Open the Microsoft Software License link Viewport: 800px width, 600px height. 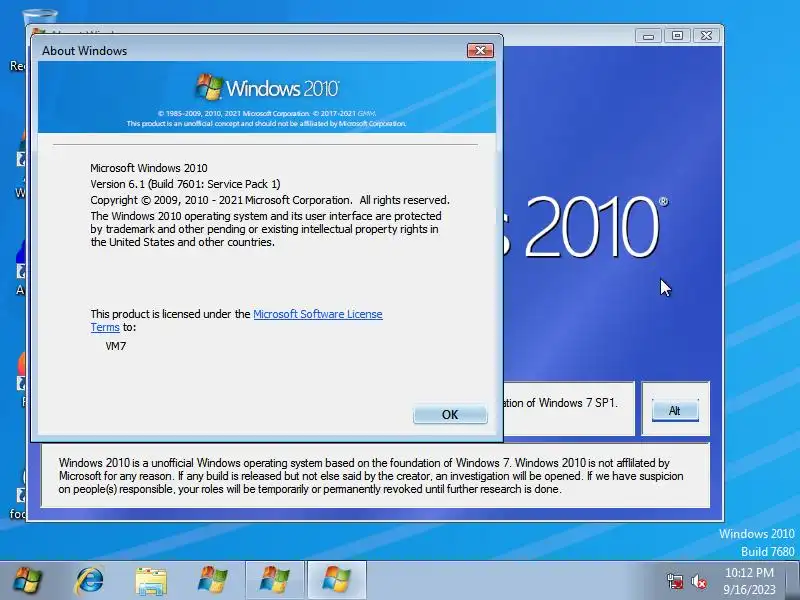(x=317, y=314)
